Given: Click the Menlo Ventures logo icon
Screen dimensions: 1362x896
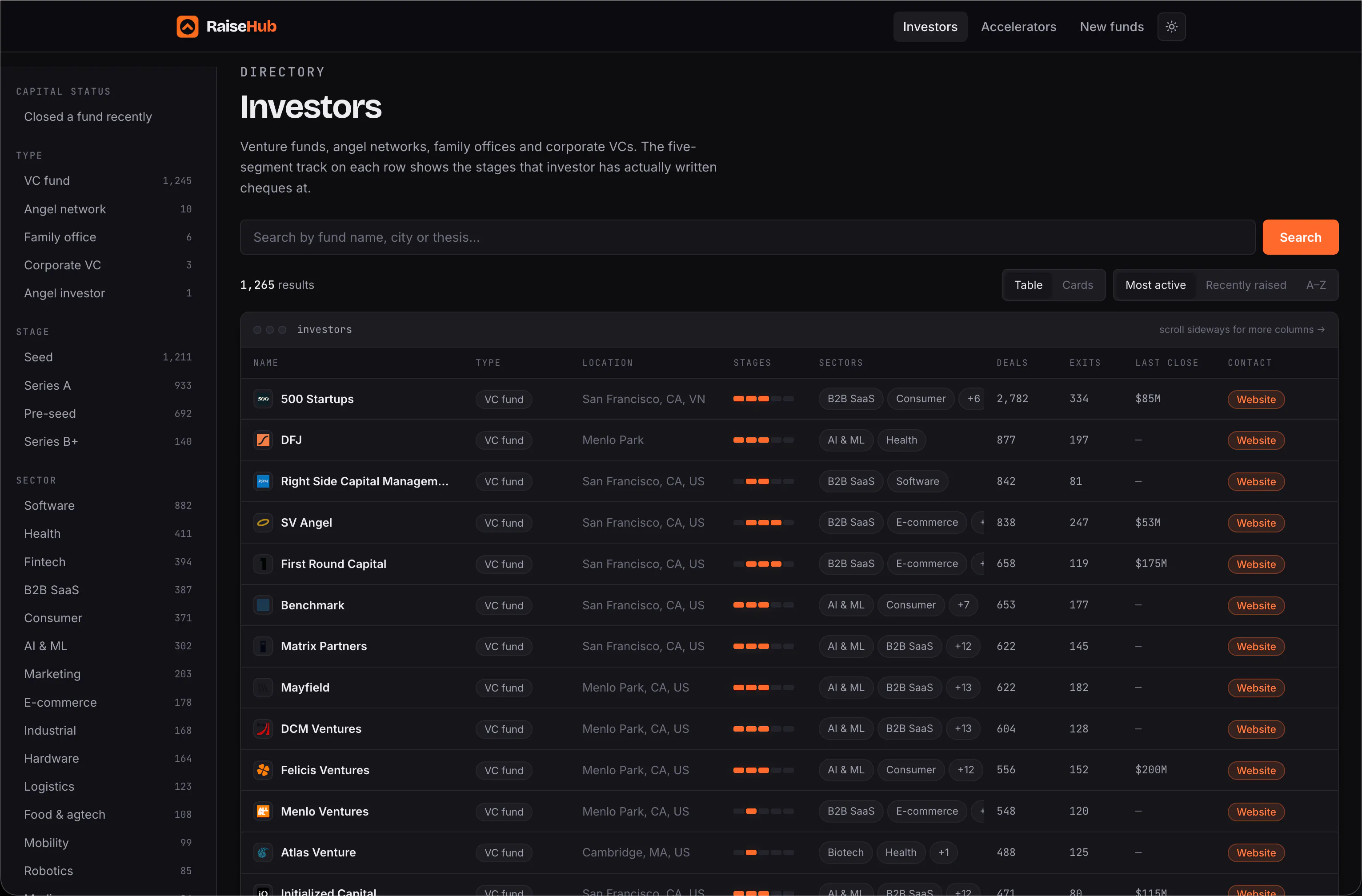Looking at the screenshot, I should click(263, 811).
